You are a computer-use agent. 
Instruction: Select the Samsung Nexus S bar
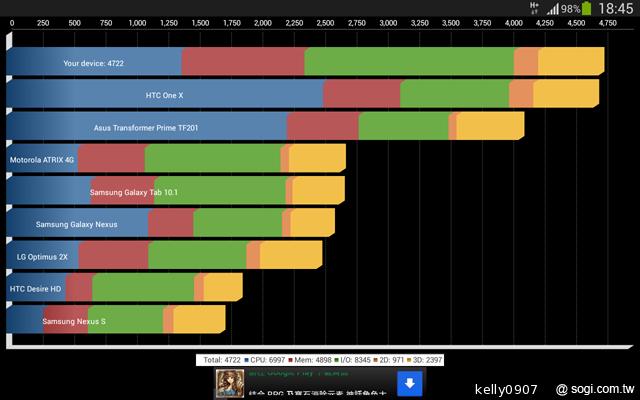pos(115,321)
